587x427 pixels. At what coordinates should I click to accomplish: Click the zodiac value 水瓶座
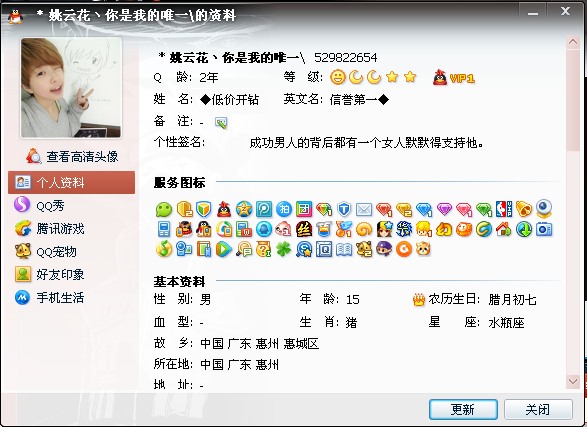coord(506,322)
